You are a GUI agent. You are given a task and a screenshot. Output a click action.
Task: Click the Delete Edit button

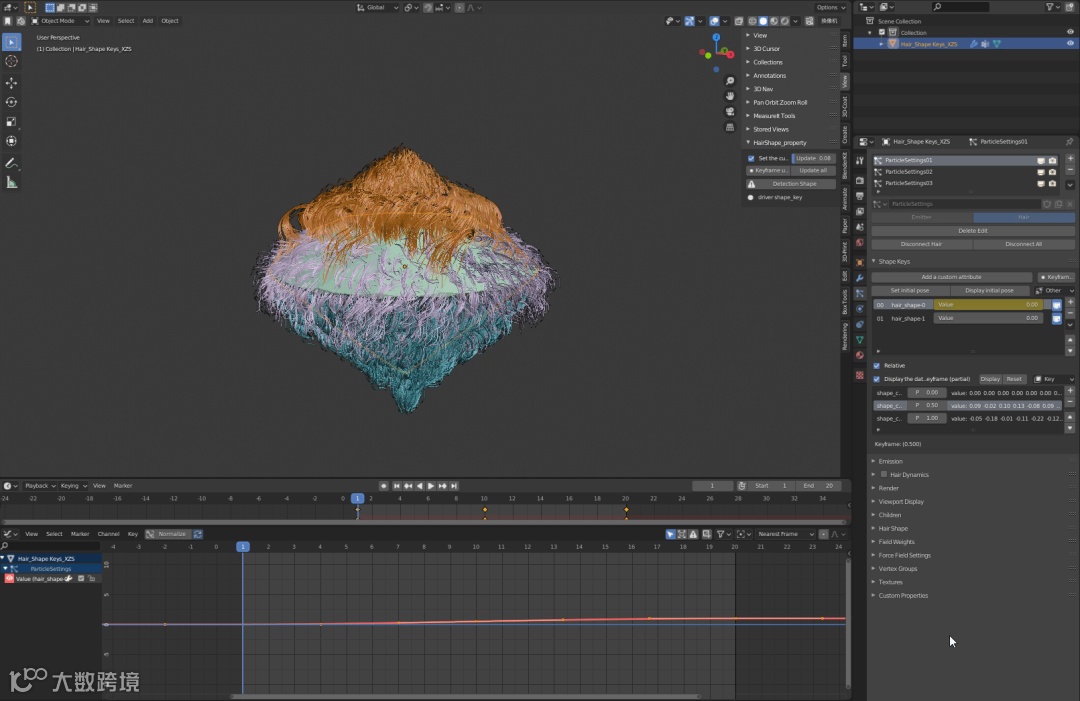972,231
